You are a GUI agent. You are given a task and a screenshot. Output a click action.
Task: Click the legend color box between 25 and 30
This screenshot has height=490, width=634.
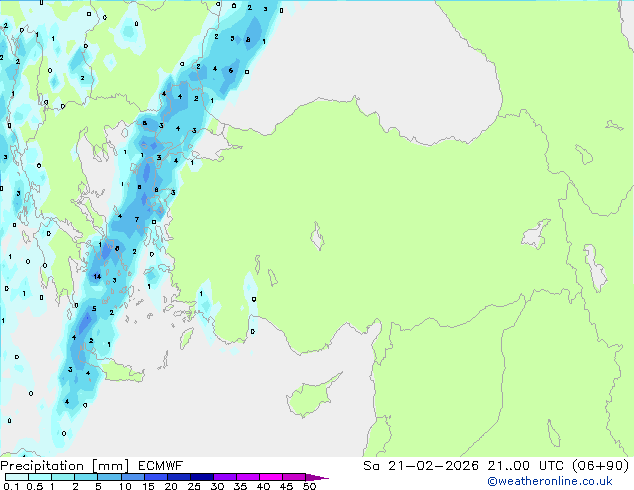202,477
